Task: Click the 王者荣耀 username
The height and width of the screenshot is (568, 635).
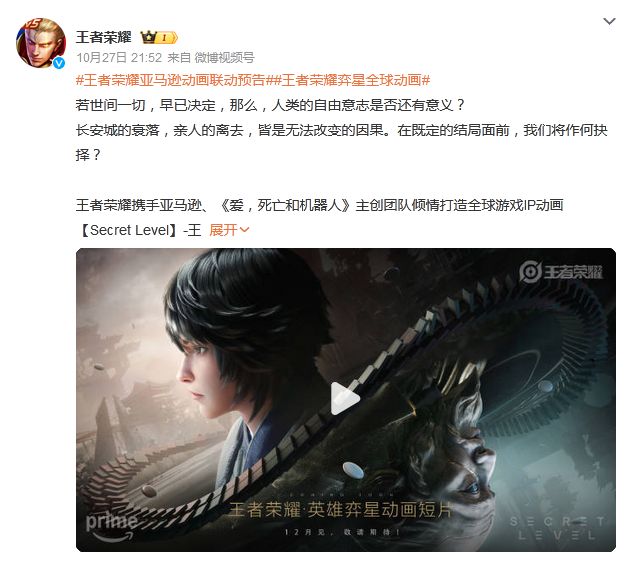Action: click(104, 37)
